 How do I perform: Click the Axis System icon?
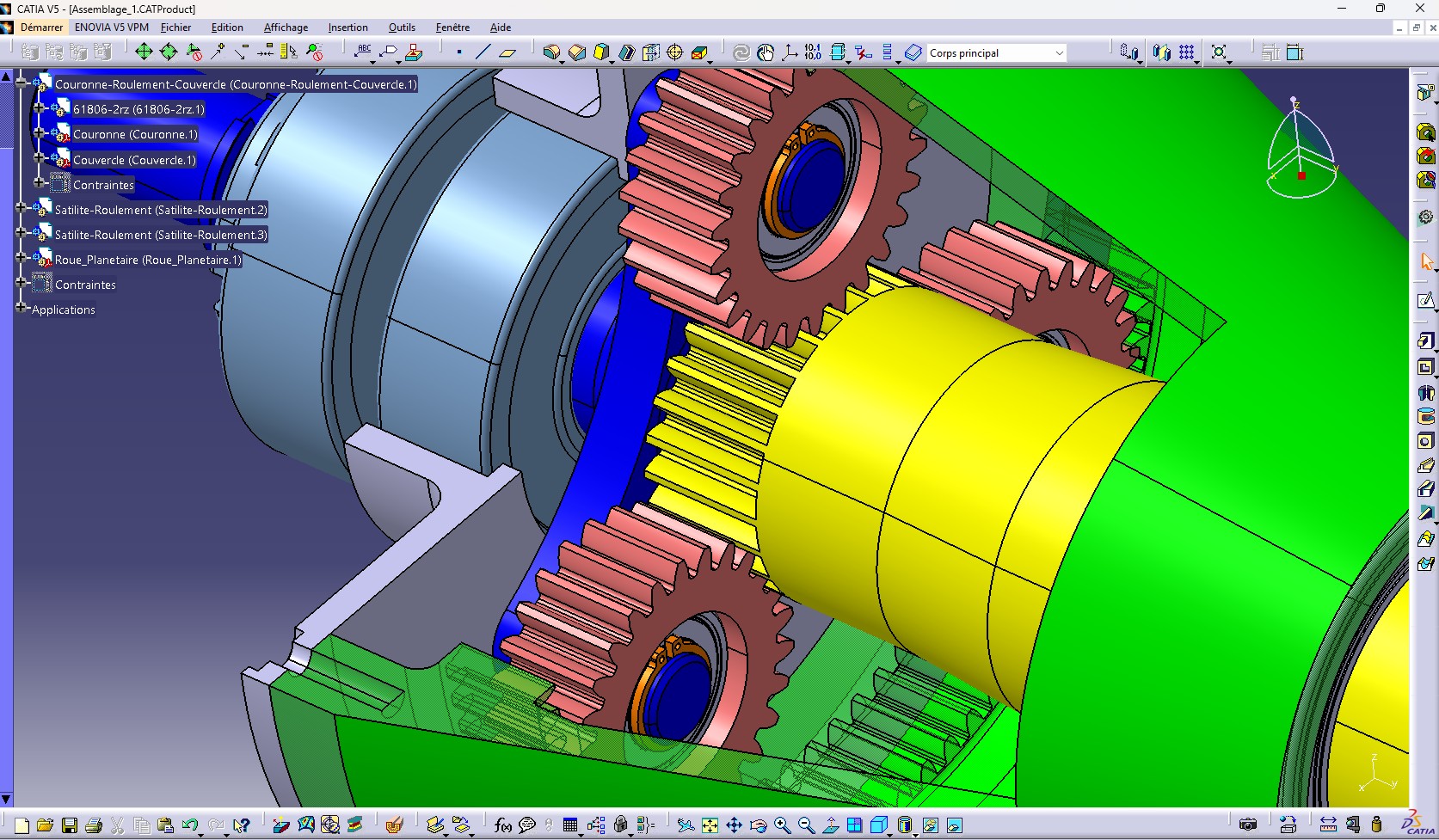pyautogui.click(x=790, y=52)
